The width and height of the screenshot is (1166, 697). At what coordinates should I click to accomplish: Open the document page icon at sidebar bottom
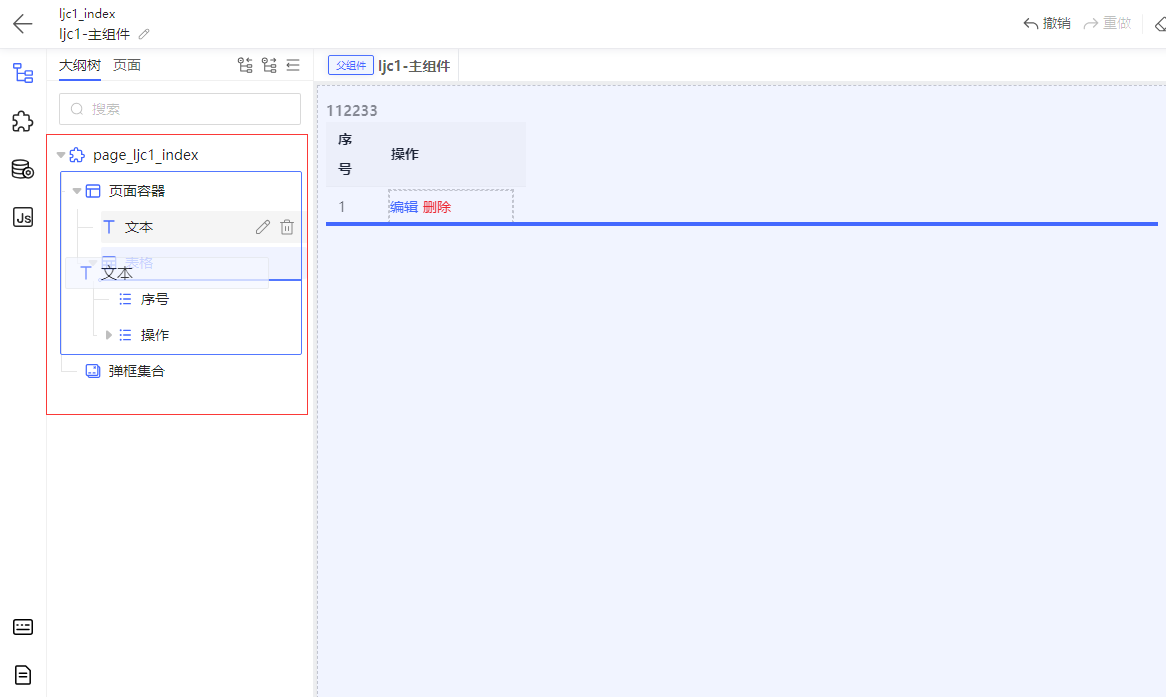tap(23, 675)
